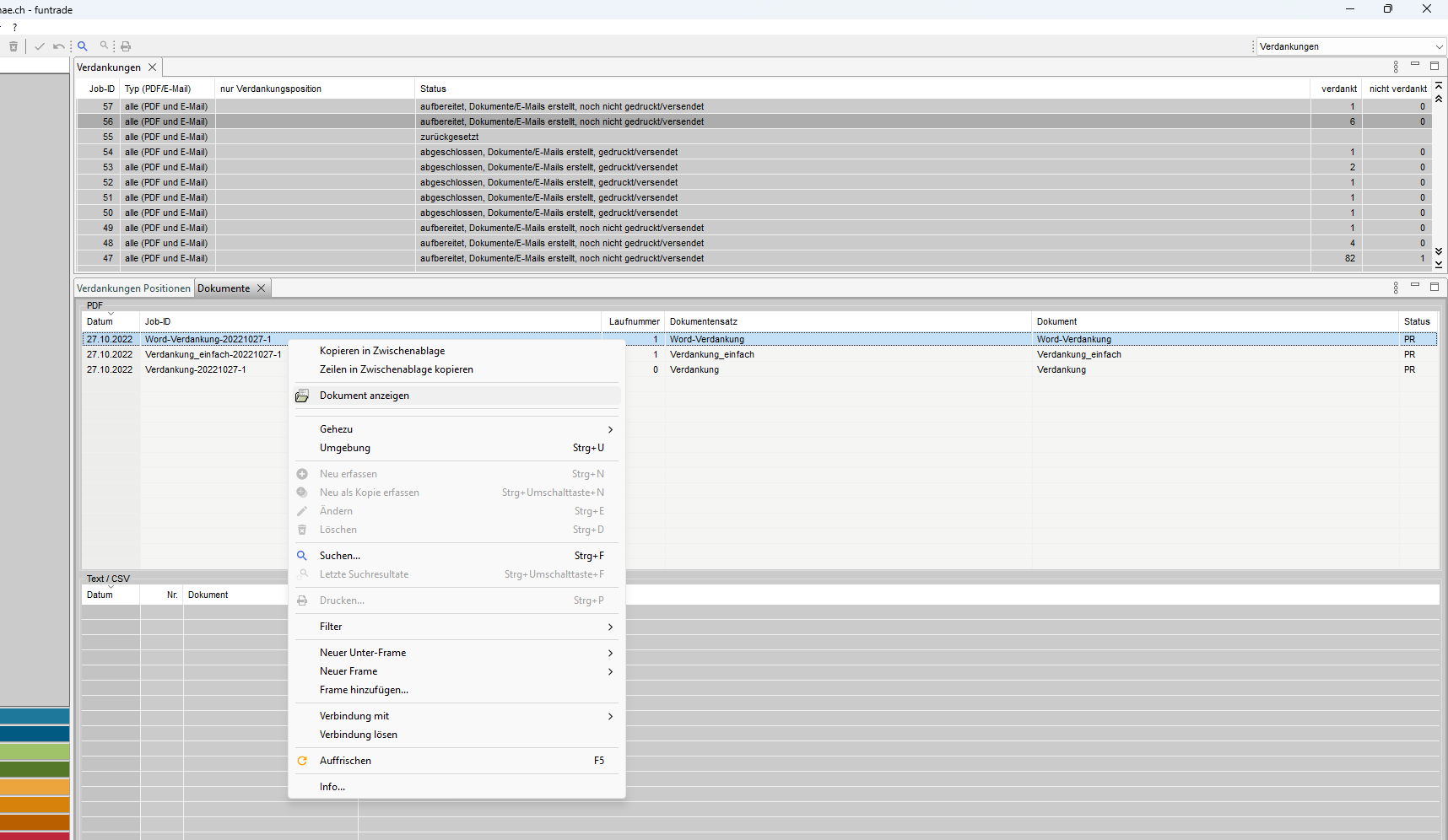
Task: Expand the Gehezu submenu
Action: pyautogui.click(x=610, y=429)
